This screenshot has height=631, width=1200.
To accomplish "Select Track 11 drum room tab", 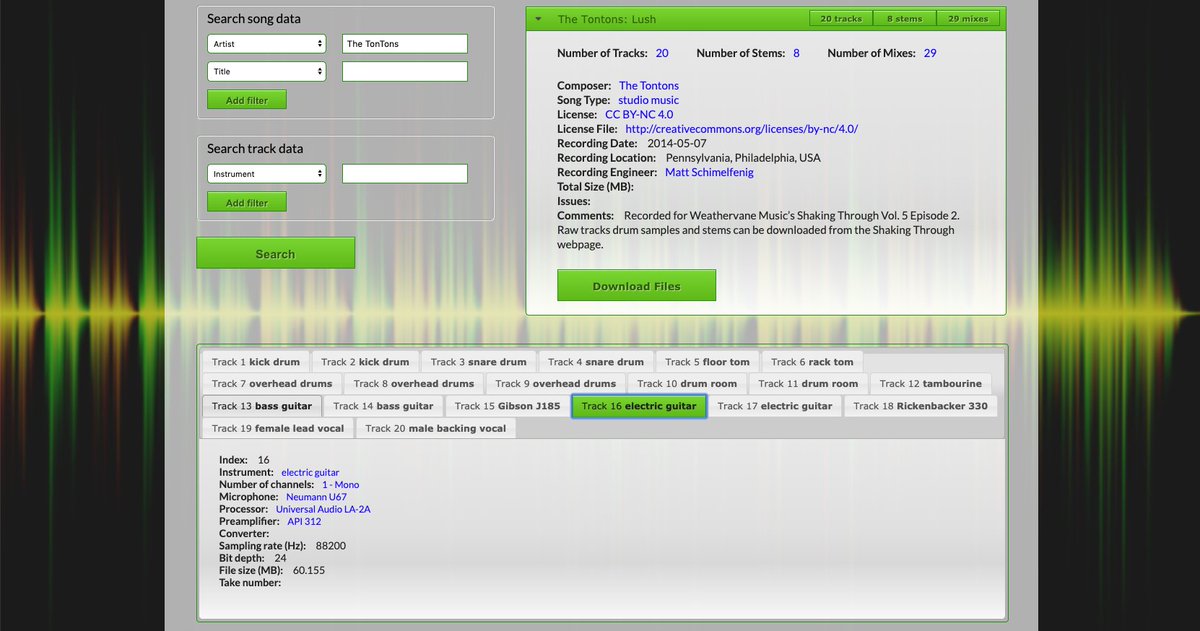I will 808,384.
